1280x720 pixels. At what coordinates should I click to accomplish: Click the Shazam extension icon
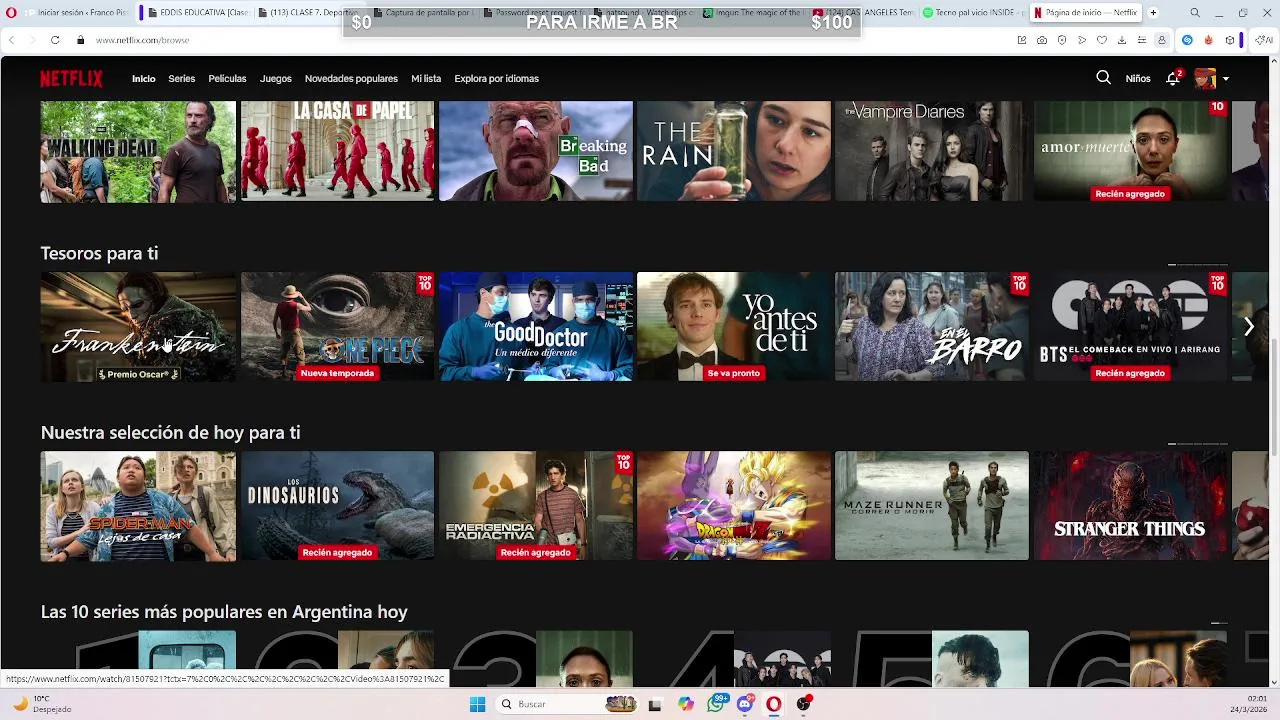coord(1187,40)
